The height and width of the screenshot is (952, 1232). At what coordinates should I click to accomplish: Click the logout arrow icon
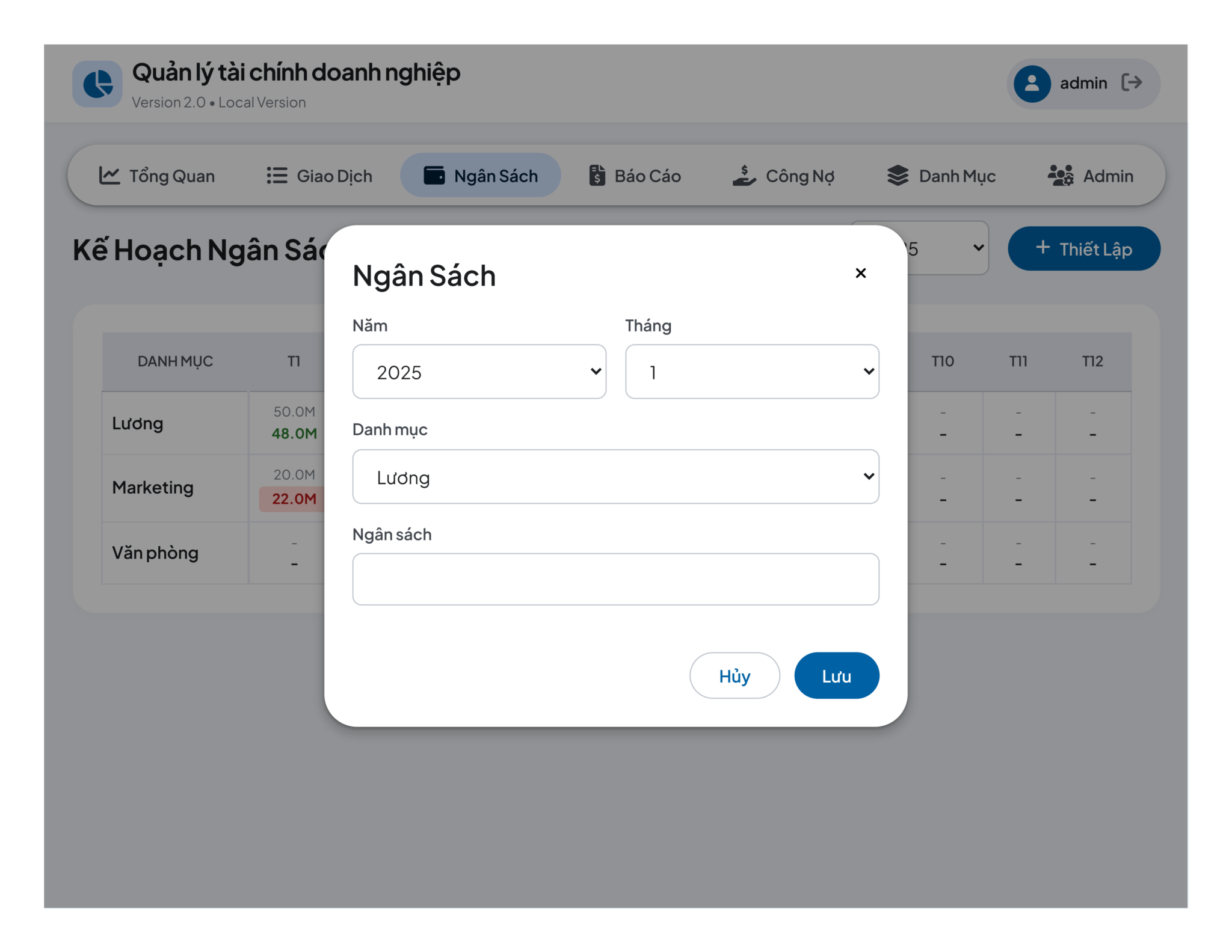click(1132, 82)
